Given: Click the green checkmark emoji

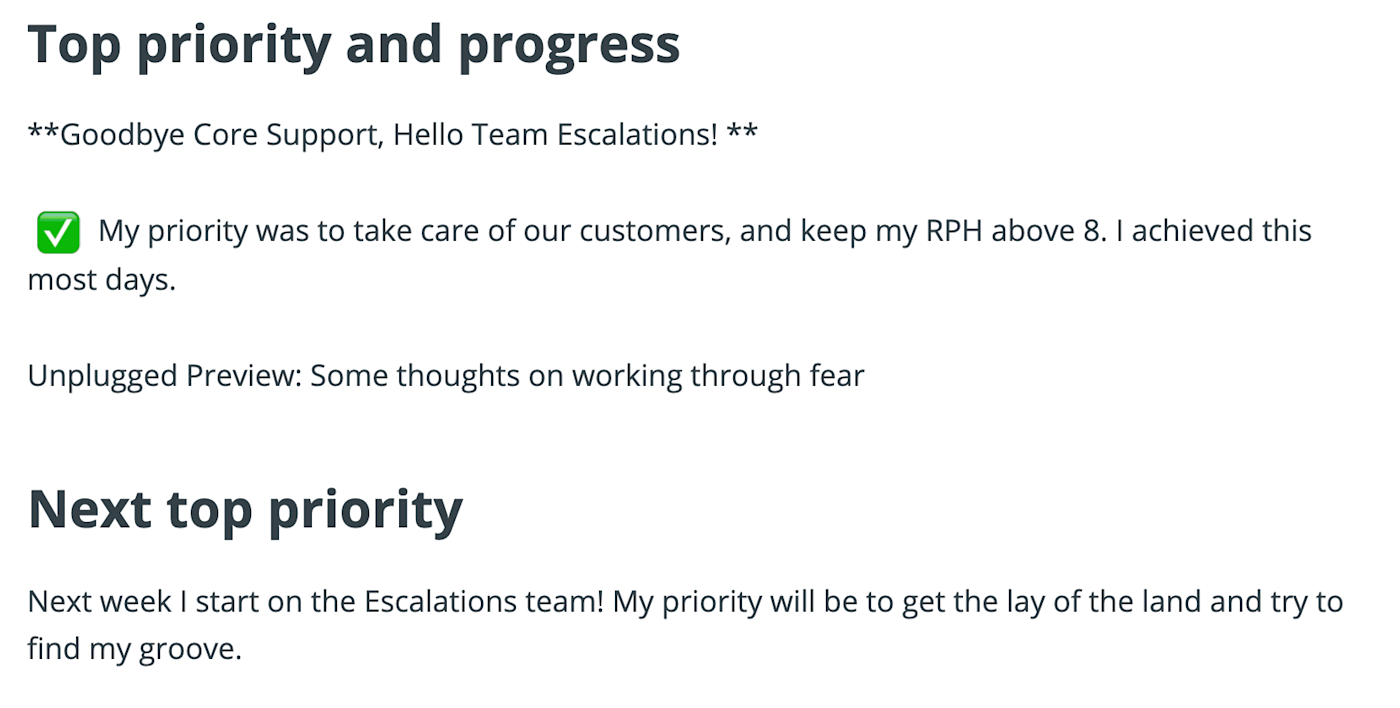Looking at the screenshot, I should (58, 233).
